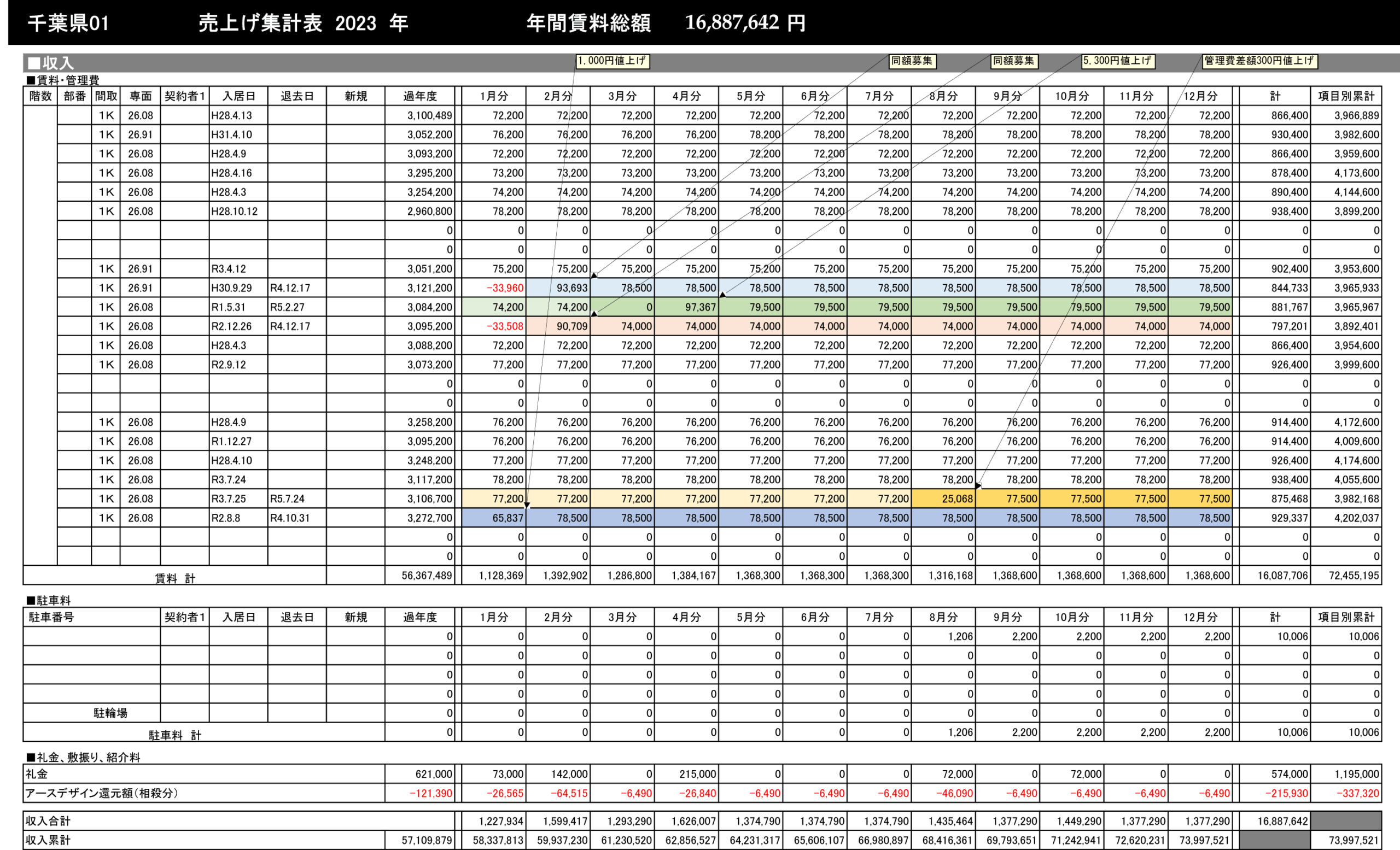
Task: Click the 年間賃料総額 label
Action: [x=588, y=24]
